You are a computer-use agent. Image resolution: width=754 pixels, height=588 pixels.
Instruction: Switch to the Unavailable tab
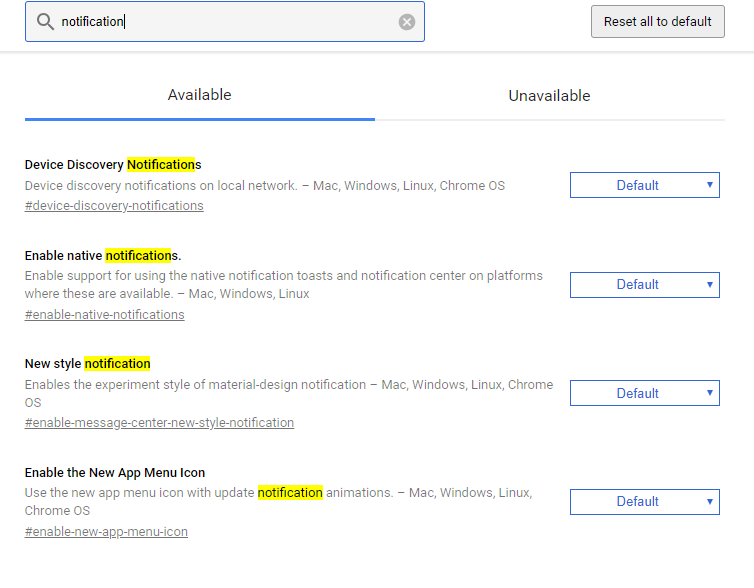tap(549, 96)
